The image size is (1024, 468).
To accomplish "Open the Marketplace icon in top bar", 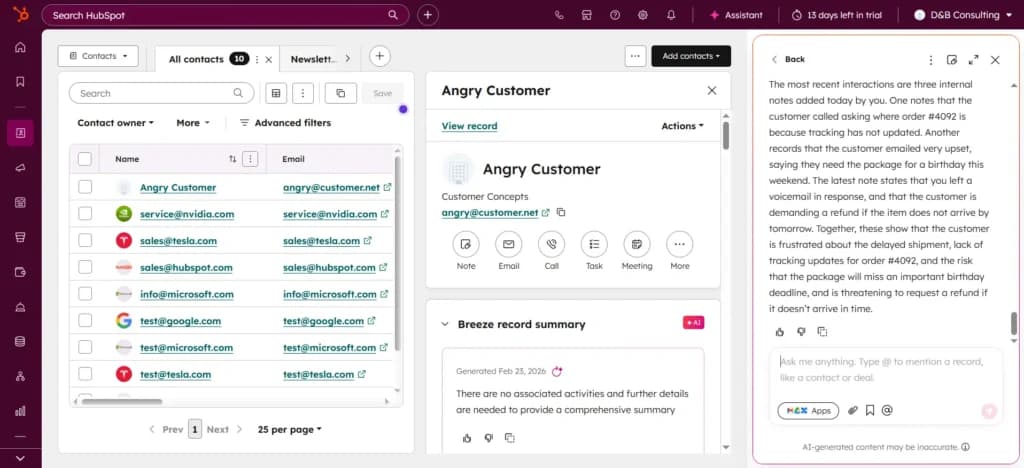I will click(x=586, y=15).
